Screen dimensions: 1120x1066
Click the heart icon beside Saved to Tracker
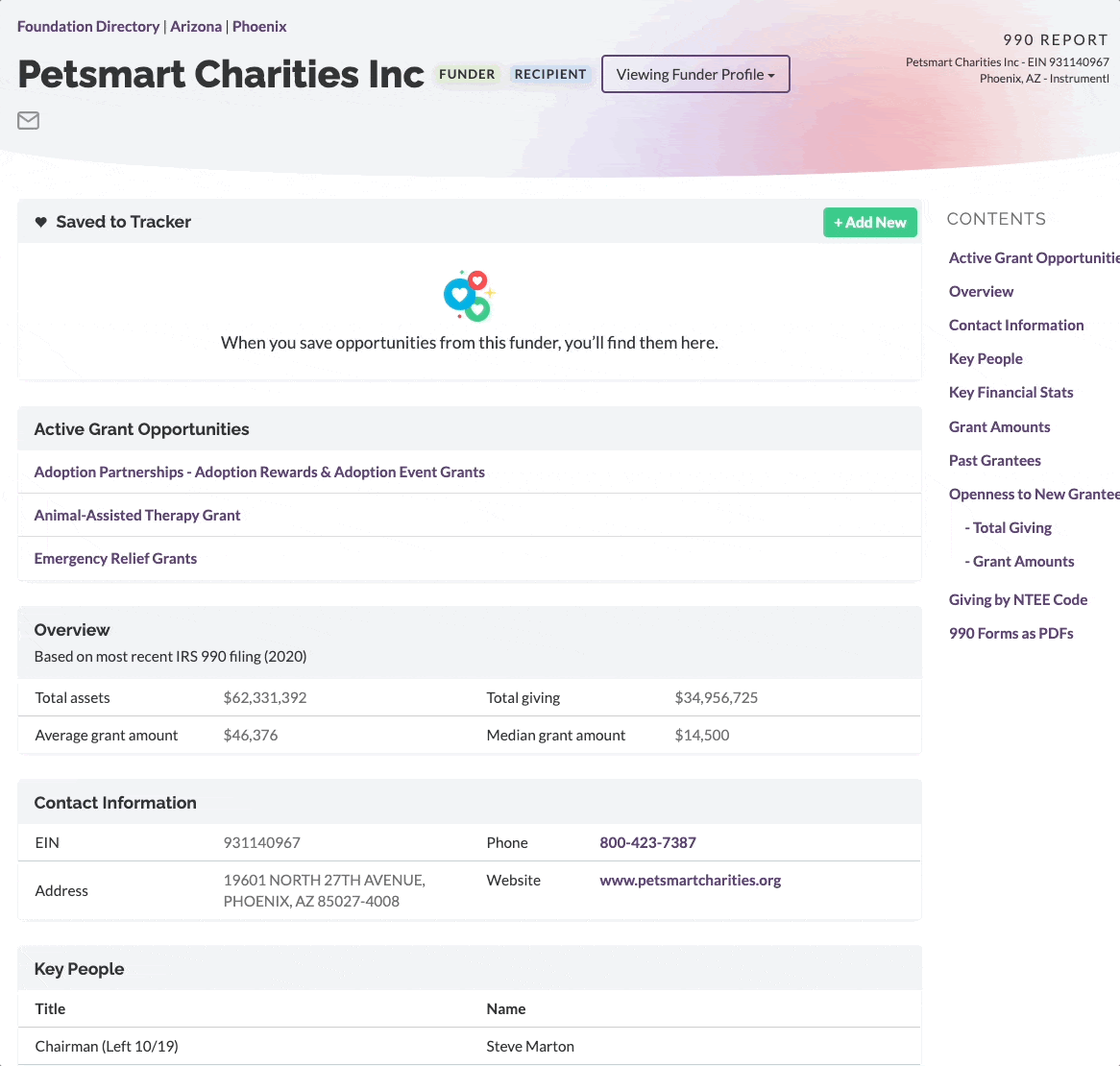[x=40, y=222]
